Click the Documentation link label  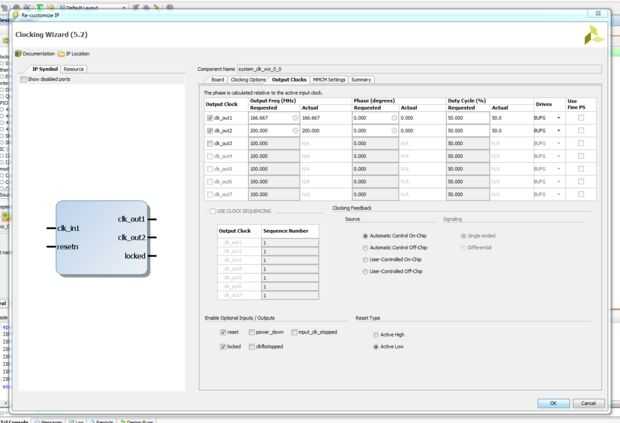coord(38,54)
